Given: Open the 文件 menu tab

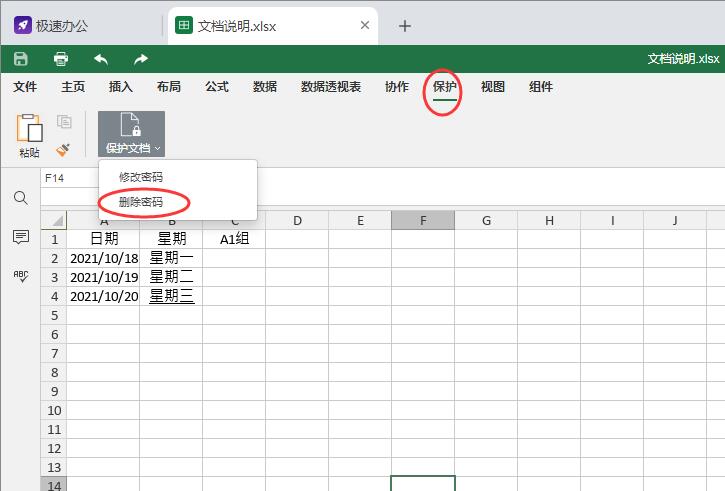Looking at the screenshot, I should coord(25,86).
